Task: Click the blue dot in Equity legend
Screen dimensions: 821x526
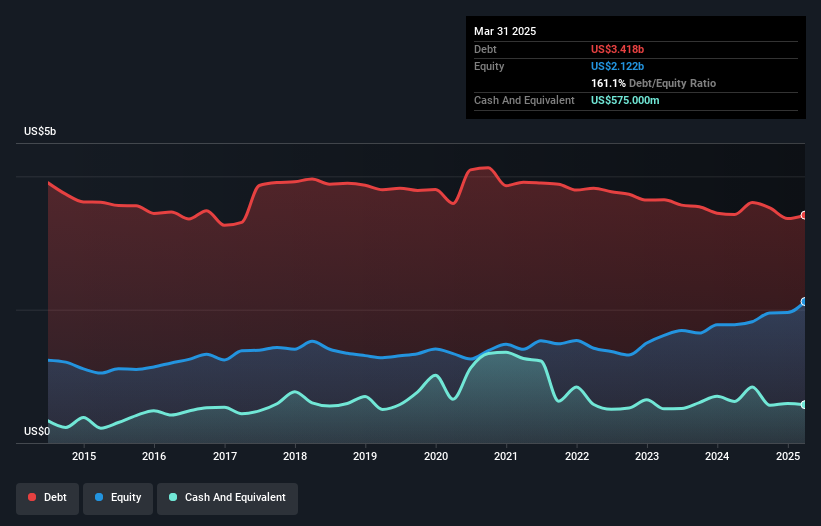Action: 99,497
